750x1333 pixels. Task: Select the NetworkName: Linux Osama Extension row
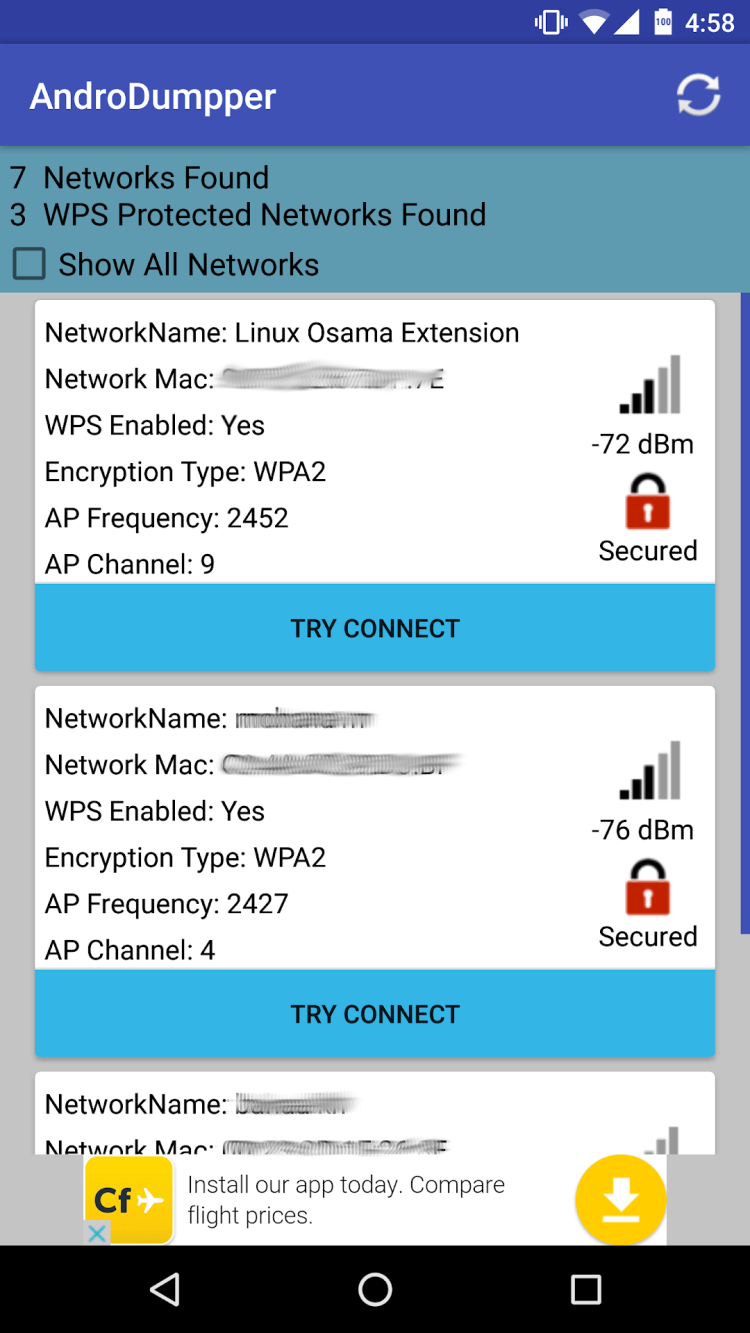pyautogui.click(x=282, y=333)
